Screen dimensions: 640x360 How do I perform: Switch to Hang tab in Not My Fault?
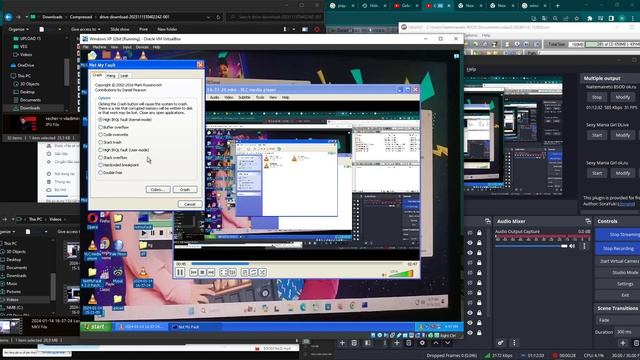(x=111, y=76)
